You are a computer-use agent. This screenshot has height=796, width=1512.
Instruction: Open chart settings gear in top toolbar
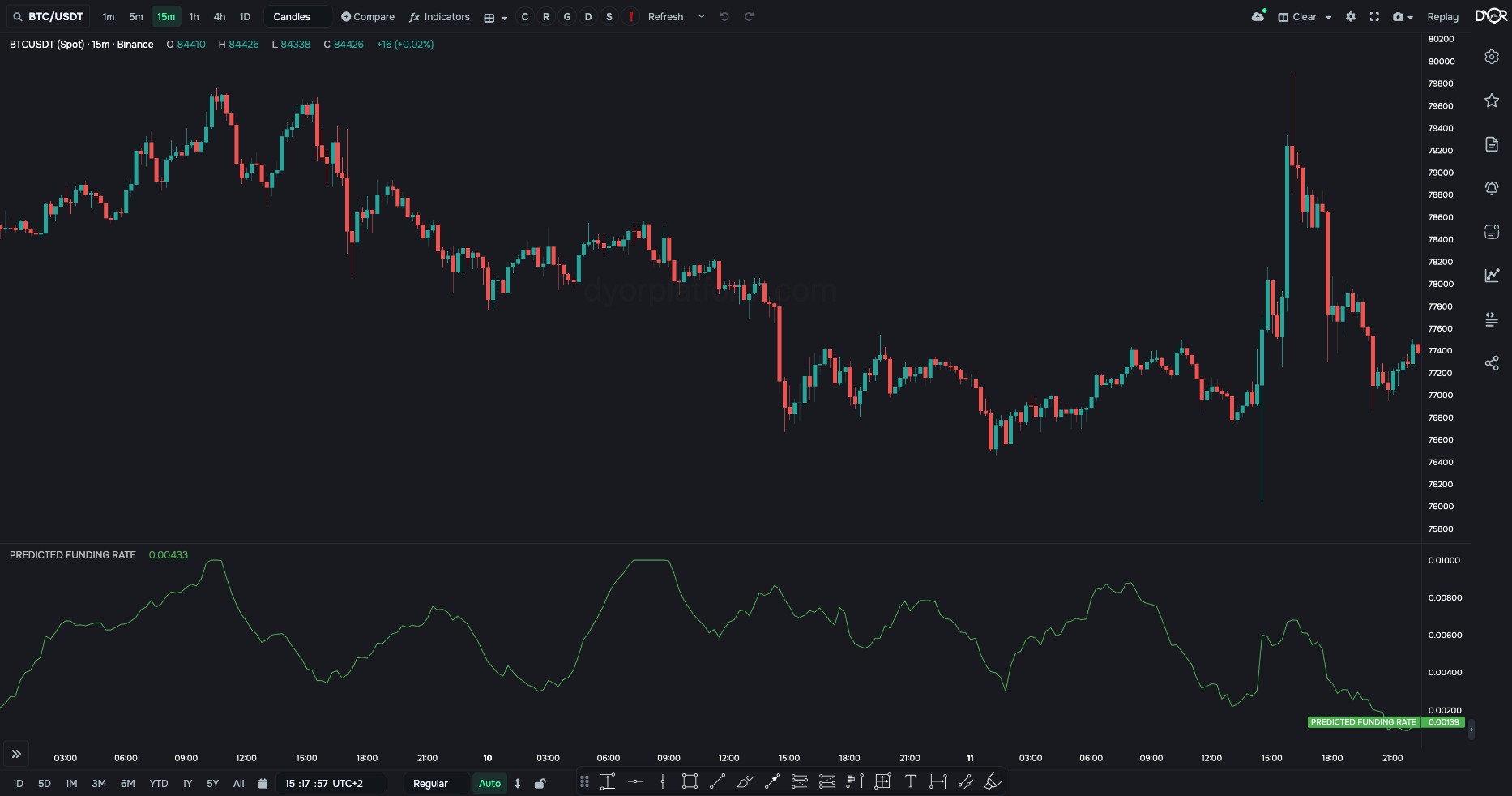1351,17
